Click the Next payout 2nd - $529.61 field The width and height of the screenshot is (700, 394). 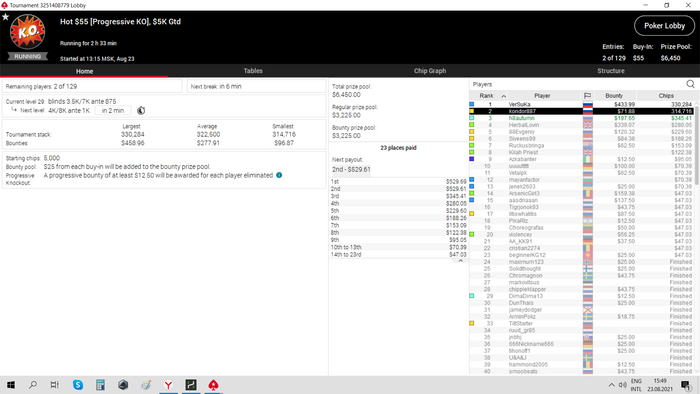pyautogui.click(x=351, y=170)
